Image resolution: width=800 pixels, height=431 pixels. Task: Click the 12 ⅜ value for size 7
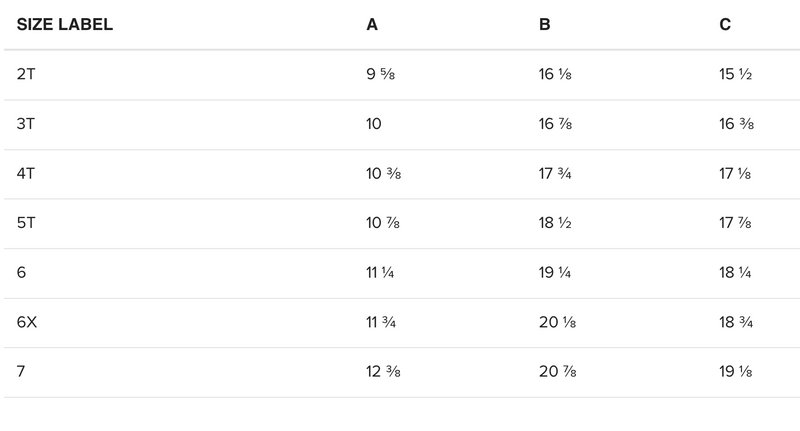(x=385, y=372)
